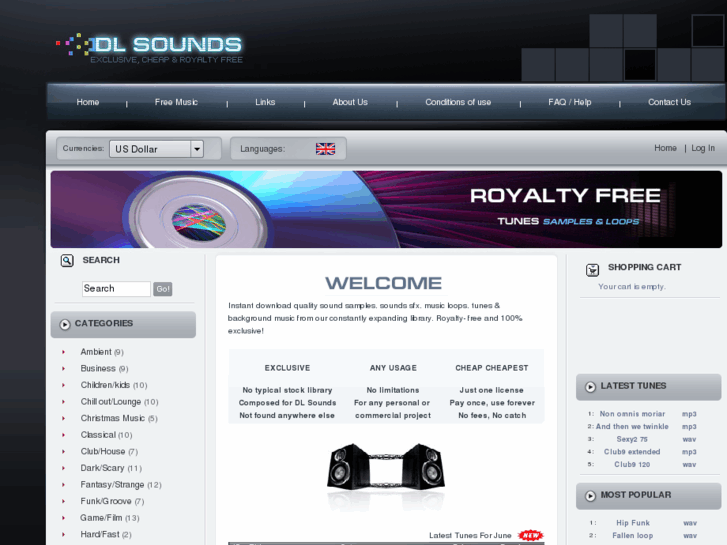Open the Non omnis moriar tune
The image size is (727, 545).
[632, 414]
